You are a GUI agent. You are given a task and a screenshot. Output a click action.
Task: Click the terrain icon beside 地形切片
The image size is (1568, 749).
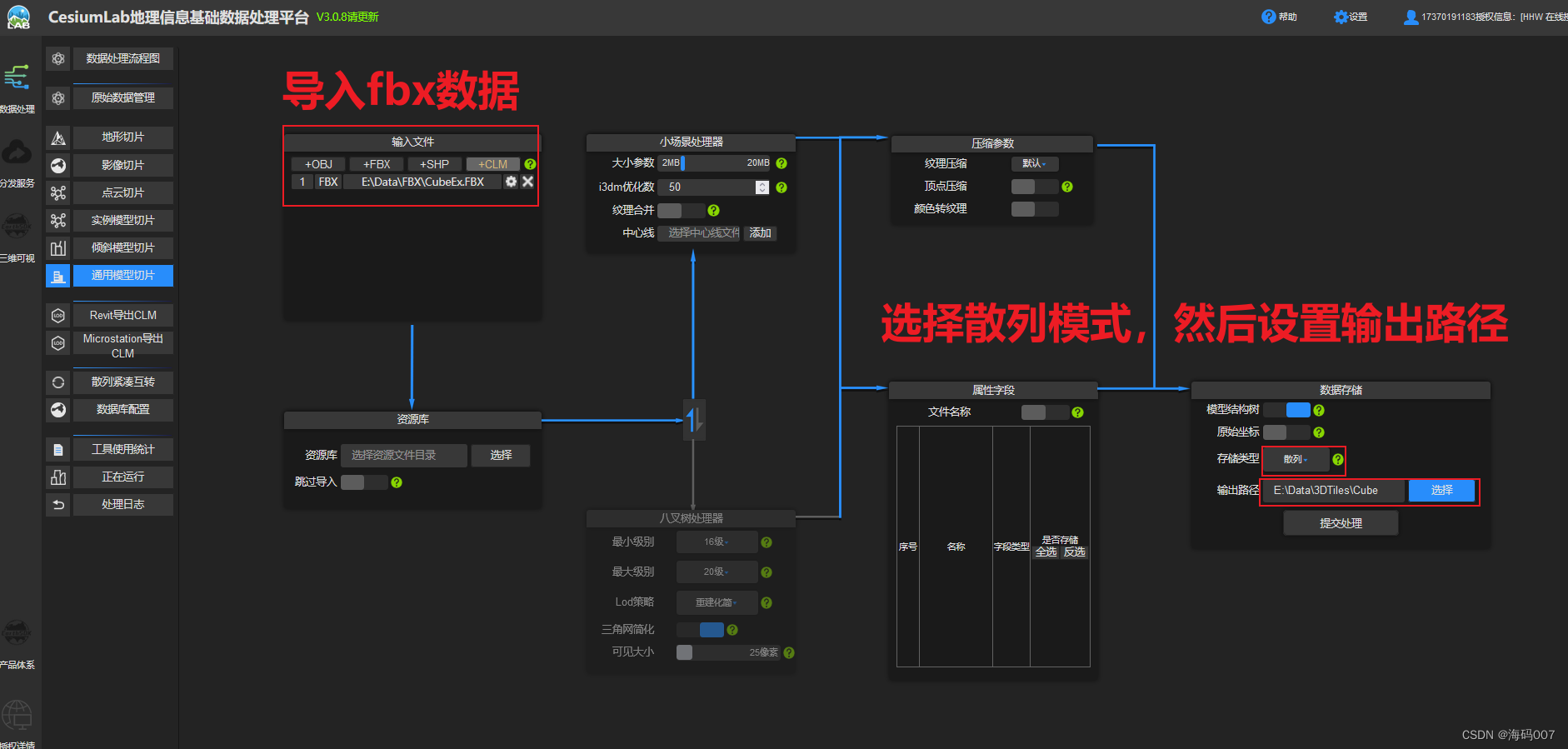click(58, 137)
